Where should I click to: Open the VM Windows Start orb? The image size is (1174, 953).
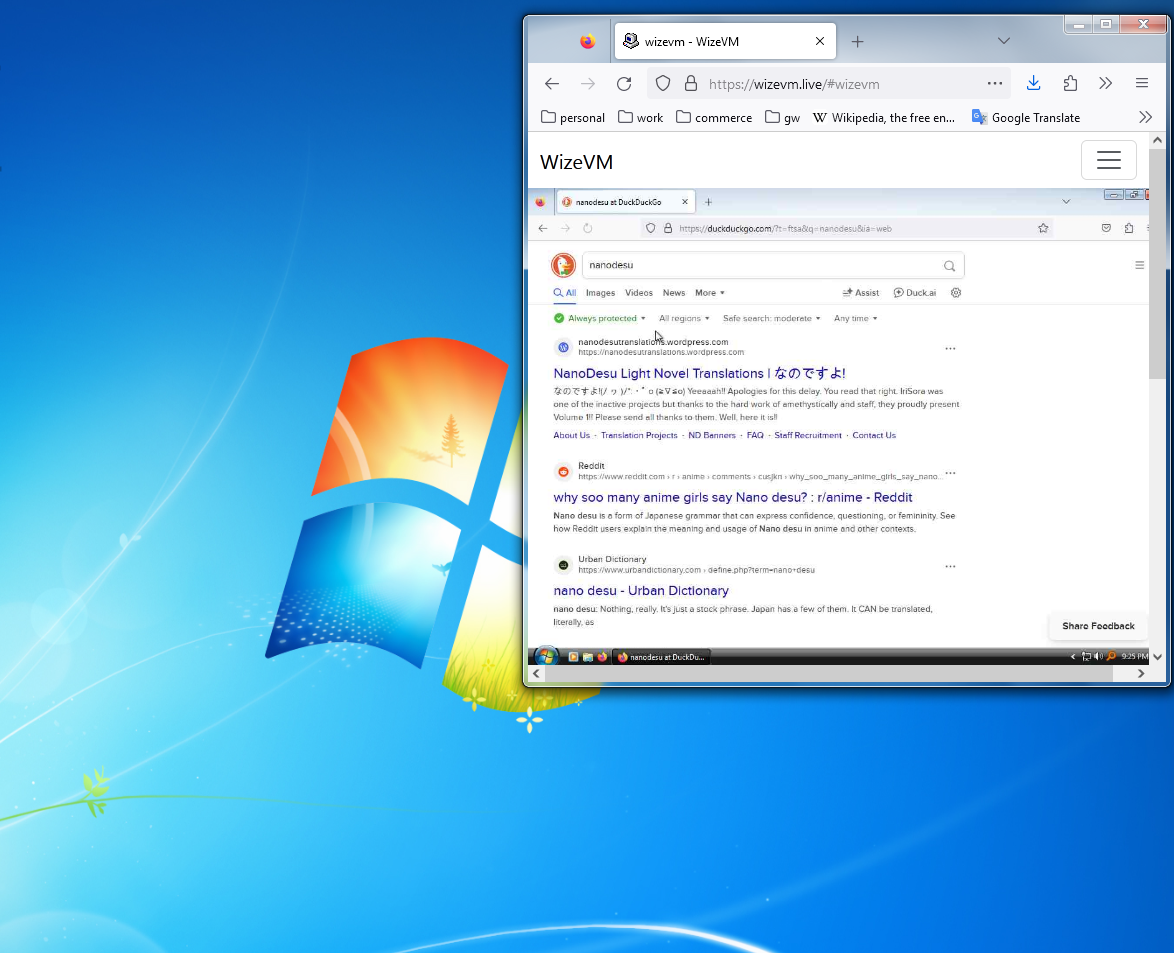coord(547,657)
